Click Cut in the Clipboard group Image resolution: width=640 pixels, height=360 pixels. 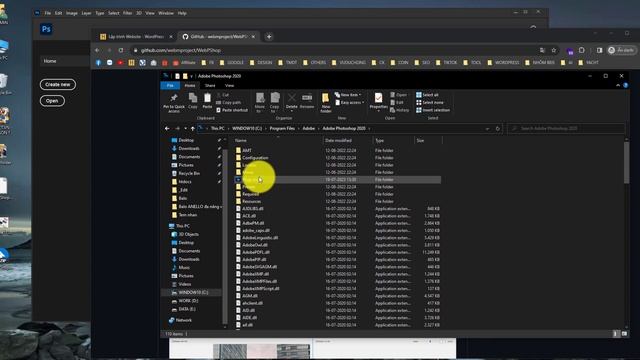[223, 95]
